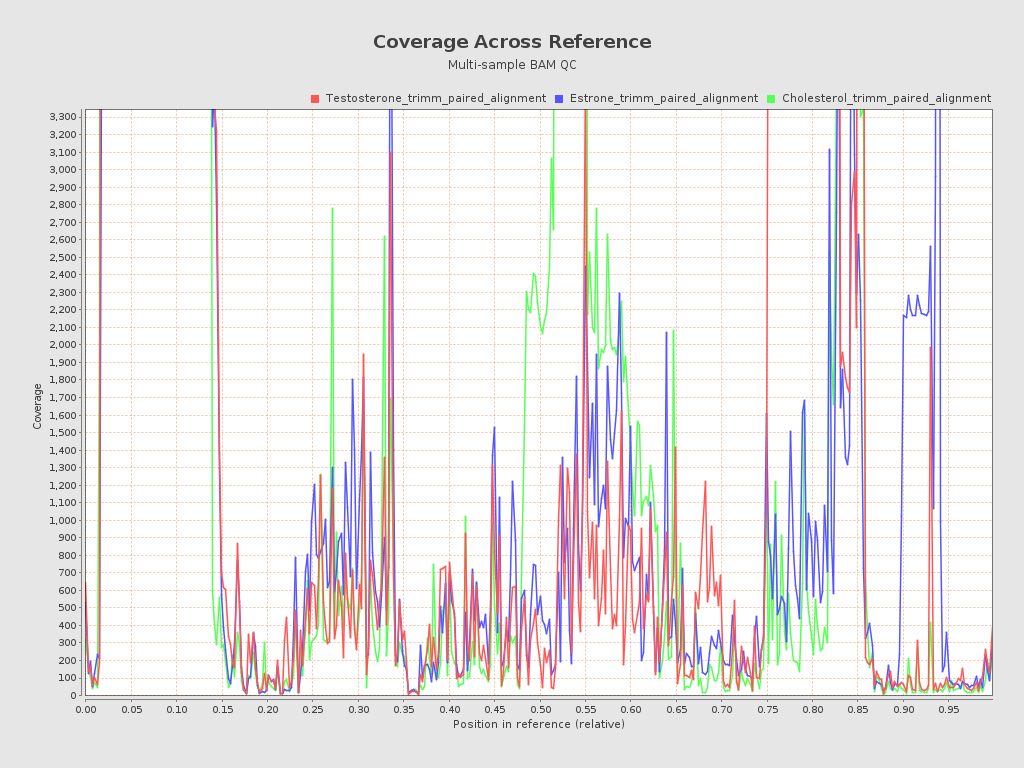Click the 1,500 y-axis tick label
Image resolution: width=1024 pixels, height=768 pixels.
pyautogui.click(x=63, y=432)
